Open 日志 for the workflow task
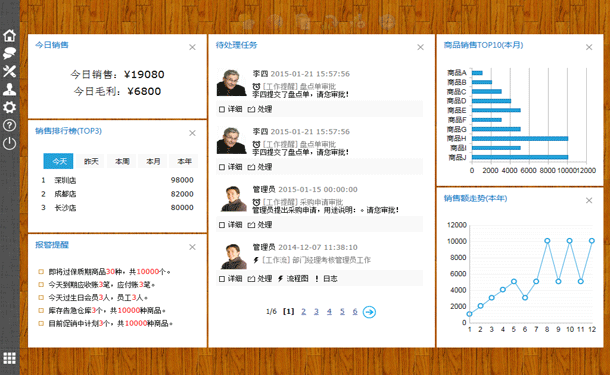This screenshot has height=375, width=610. (x=326, y=279)
